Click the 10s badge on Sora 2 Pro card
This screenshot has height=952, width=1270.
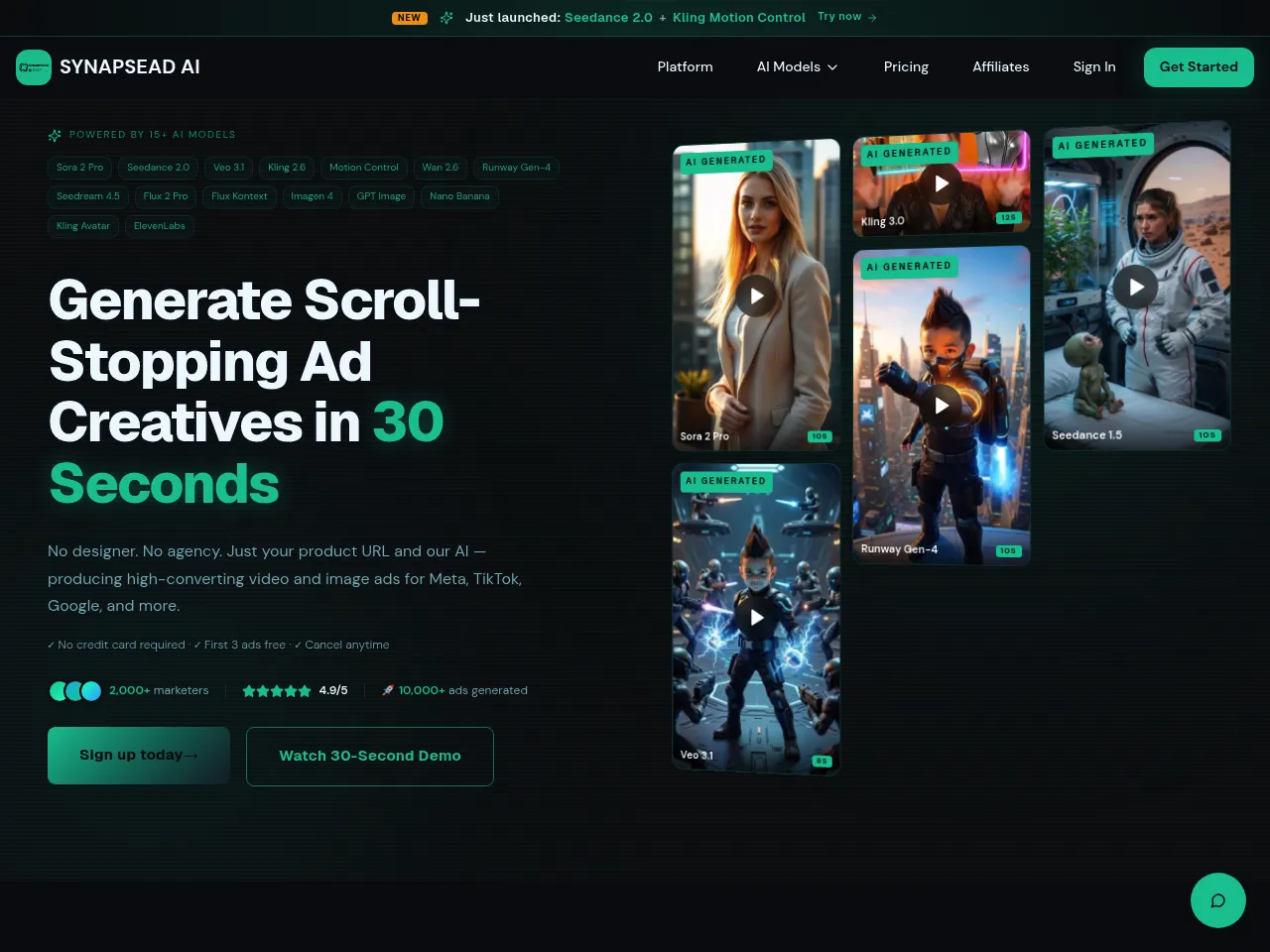(820, 436)
